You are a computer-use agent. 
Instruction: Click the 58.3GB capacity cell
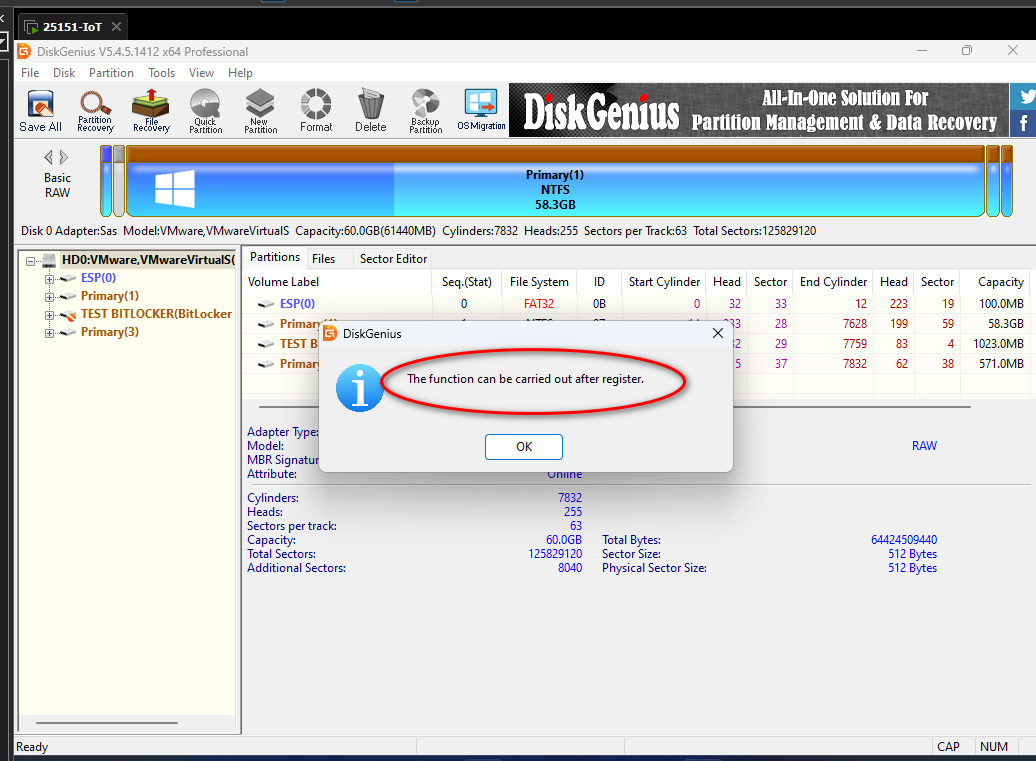[x=1006, y=324]
